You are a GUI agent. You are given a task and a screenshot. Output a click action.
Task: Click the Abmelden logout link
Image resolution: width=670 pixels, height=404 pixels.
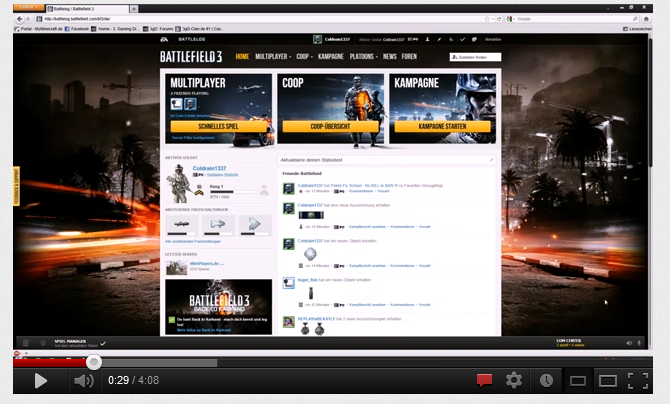pyautogui.click(x=493, y=39)
